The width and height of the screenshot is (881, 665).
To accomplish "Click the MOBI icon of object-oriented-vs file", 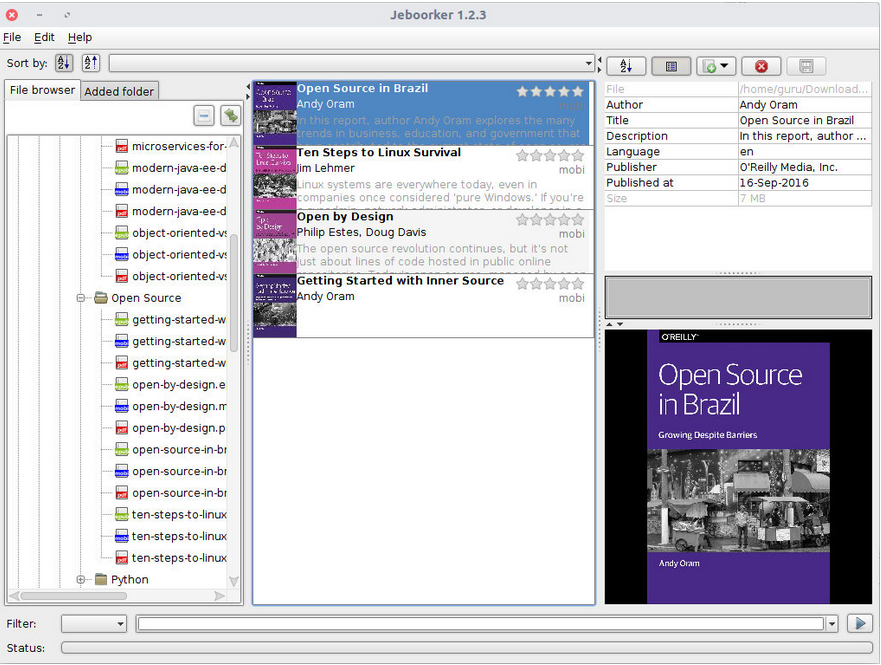I will click(121, 254).
